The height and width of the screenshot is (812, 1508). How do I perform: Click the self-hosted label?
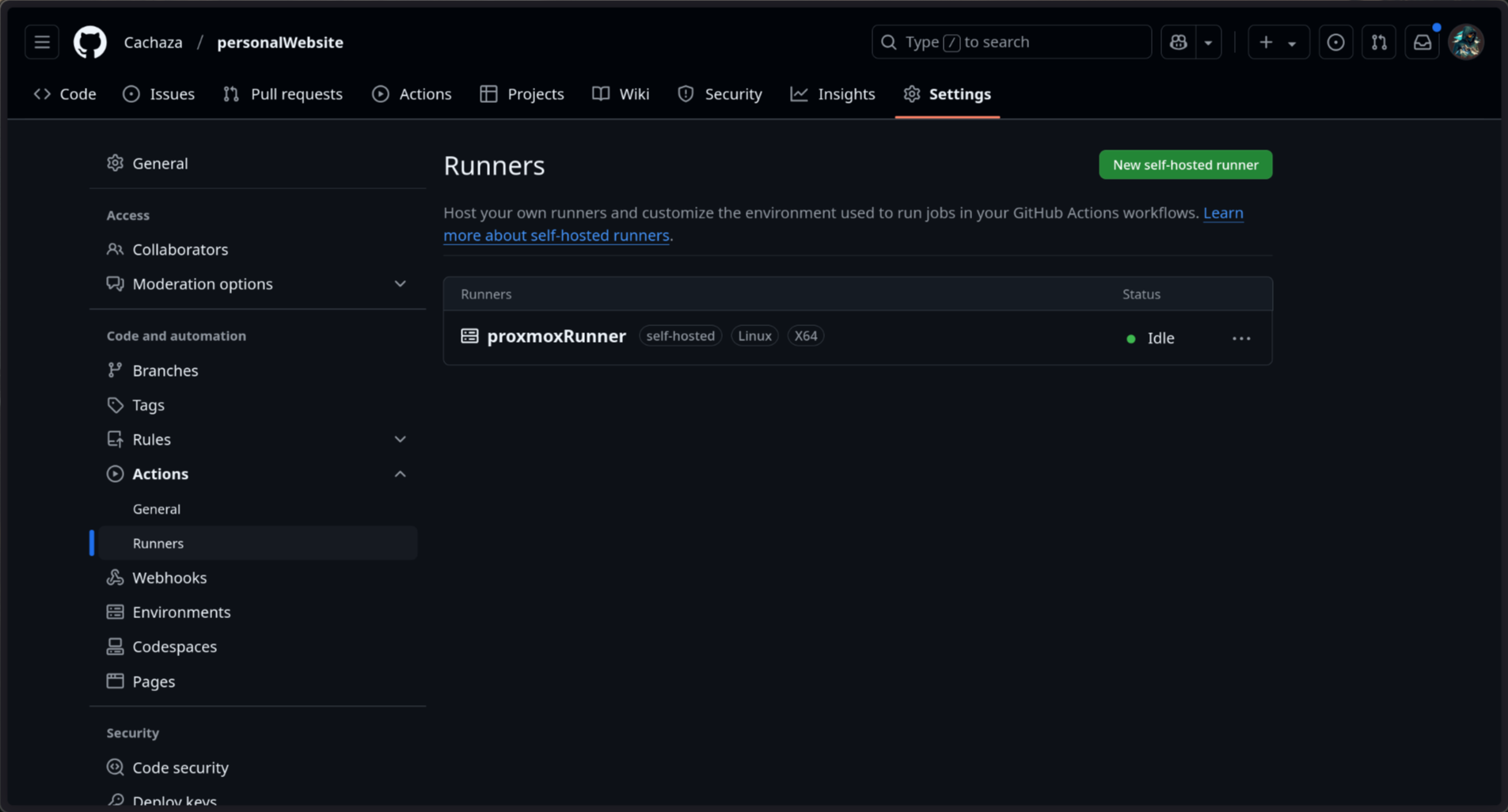680,336
